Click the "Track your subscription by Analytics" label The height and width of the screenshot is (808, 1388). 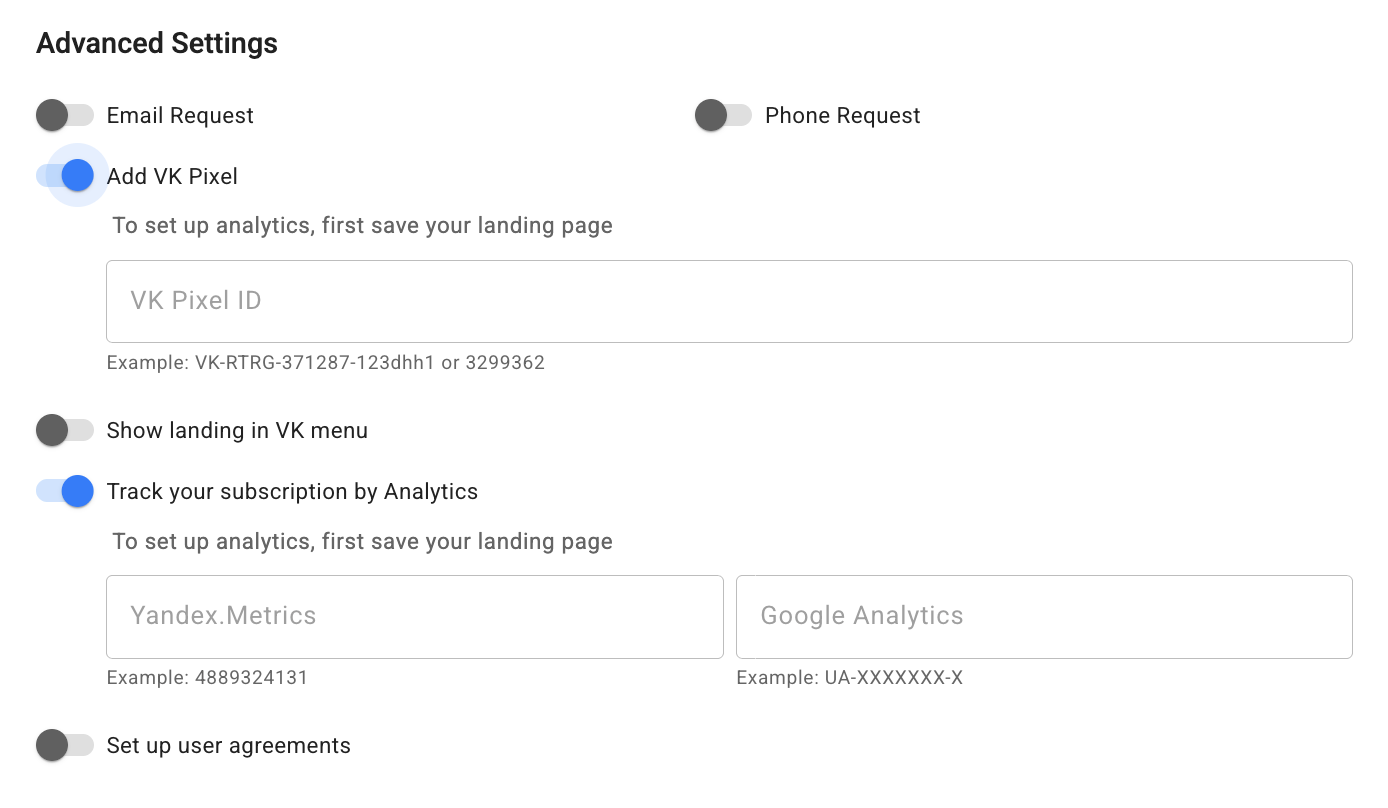292,492
